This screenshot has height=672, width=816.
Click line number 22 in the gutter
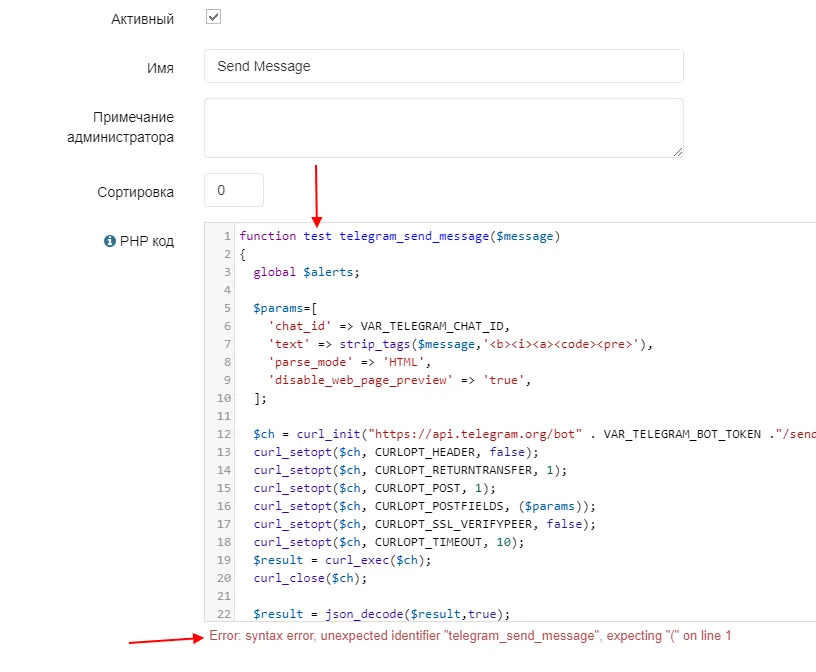tap(224, 614)
